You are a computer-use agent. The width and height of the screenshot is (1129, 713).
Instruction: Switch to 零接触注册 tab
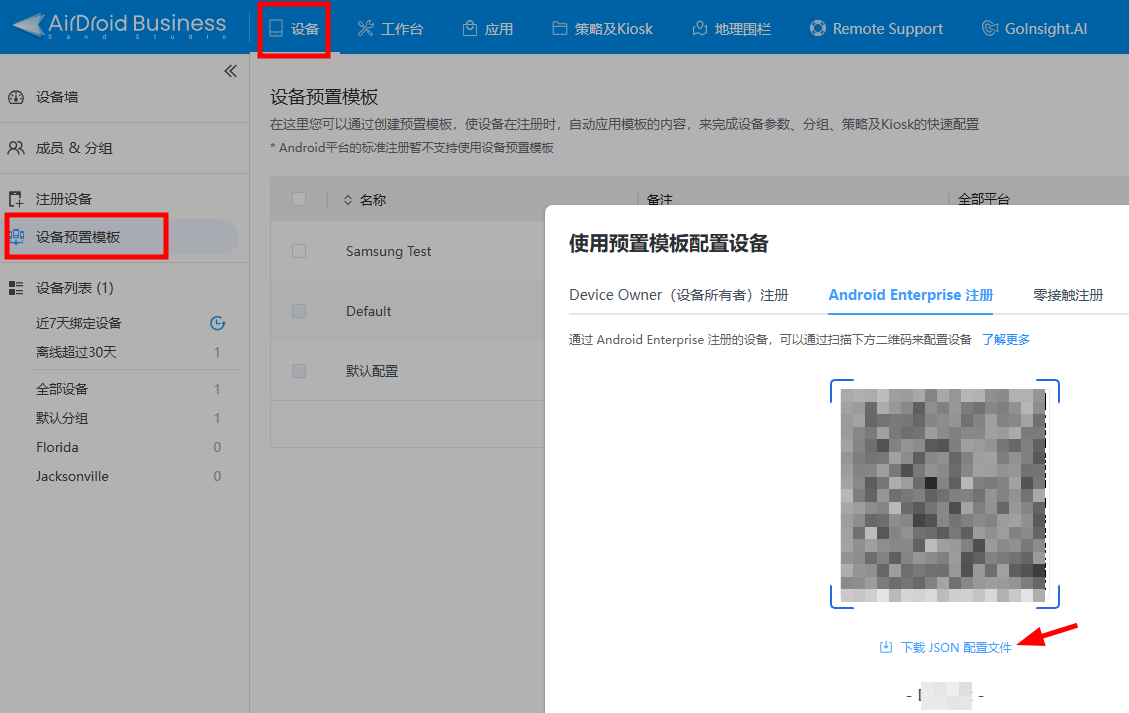pyautogui.click(x=1068, y=295)
